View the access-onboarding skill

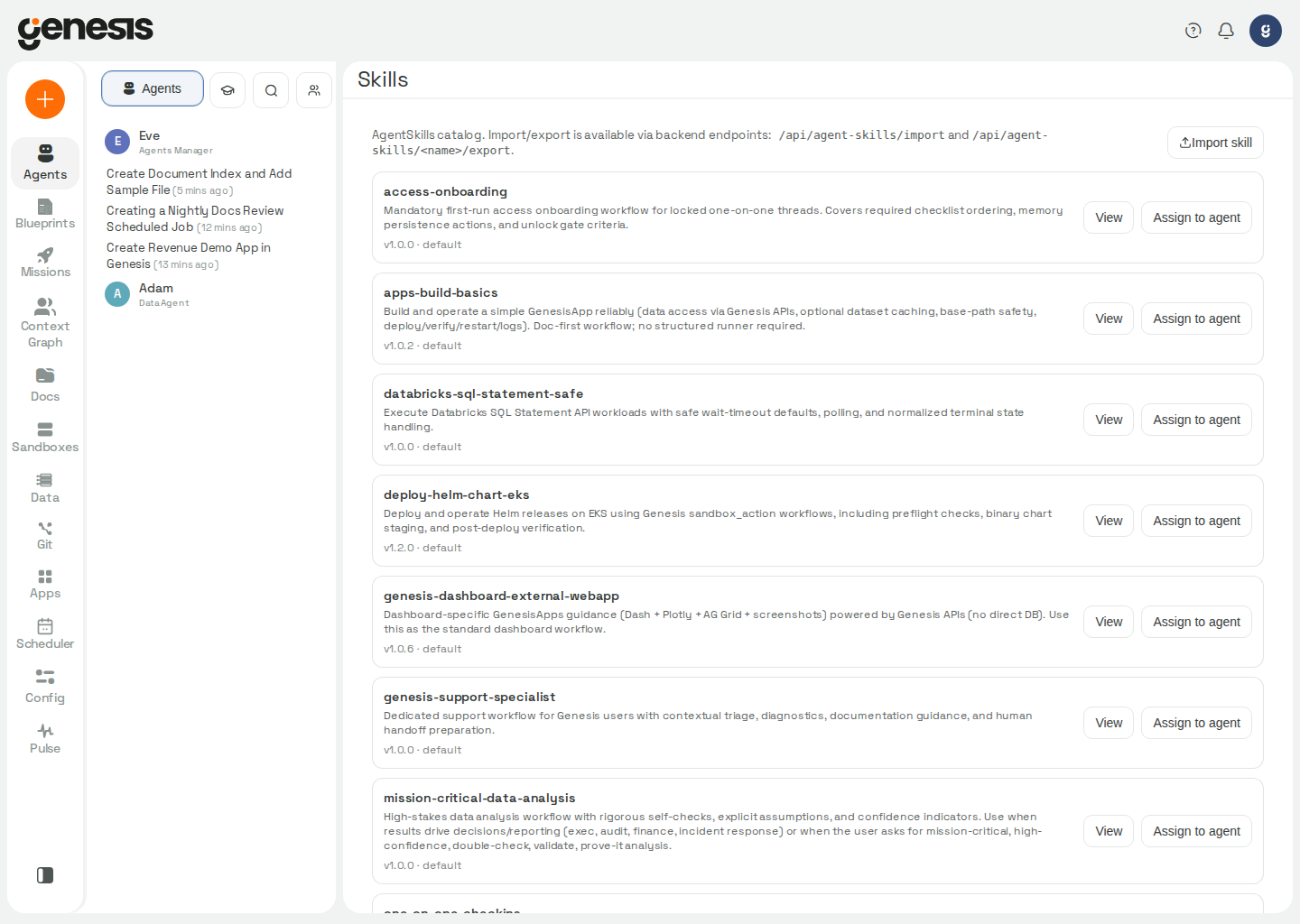1109,217
